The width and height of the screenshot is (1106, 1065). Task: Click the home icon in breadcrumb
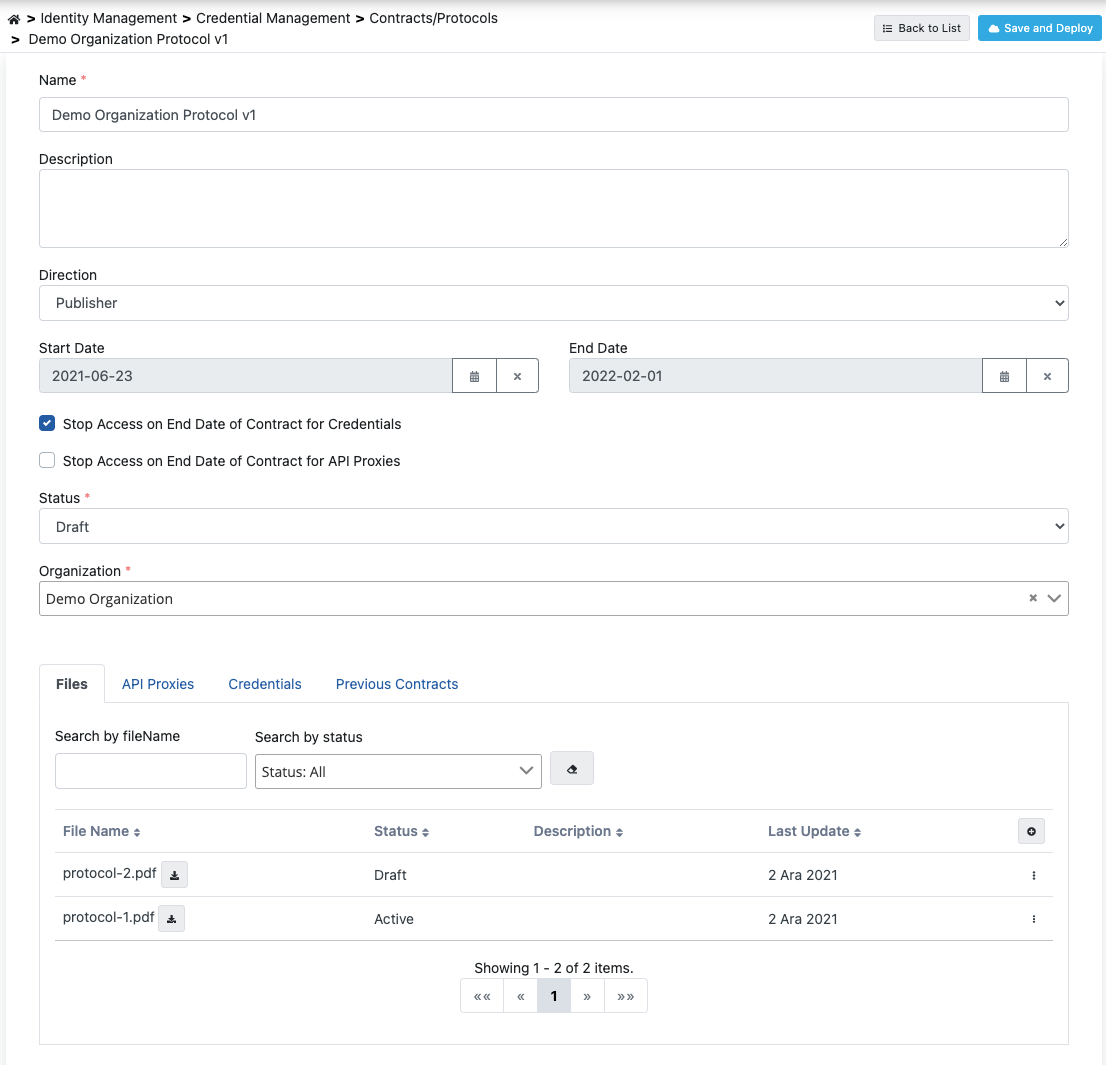(x=14, y=19)
